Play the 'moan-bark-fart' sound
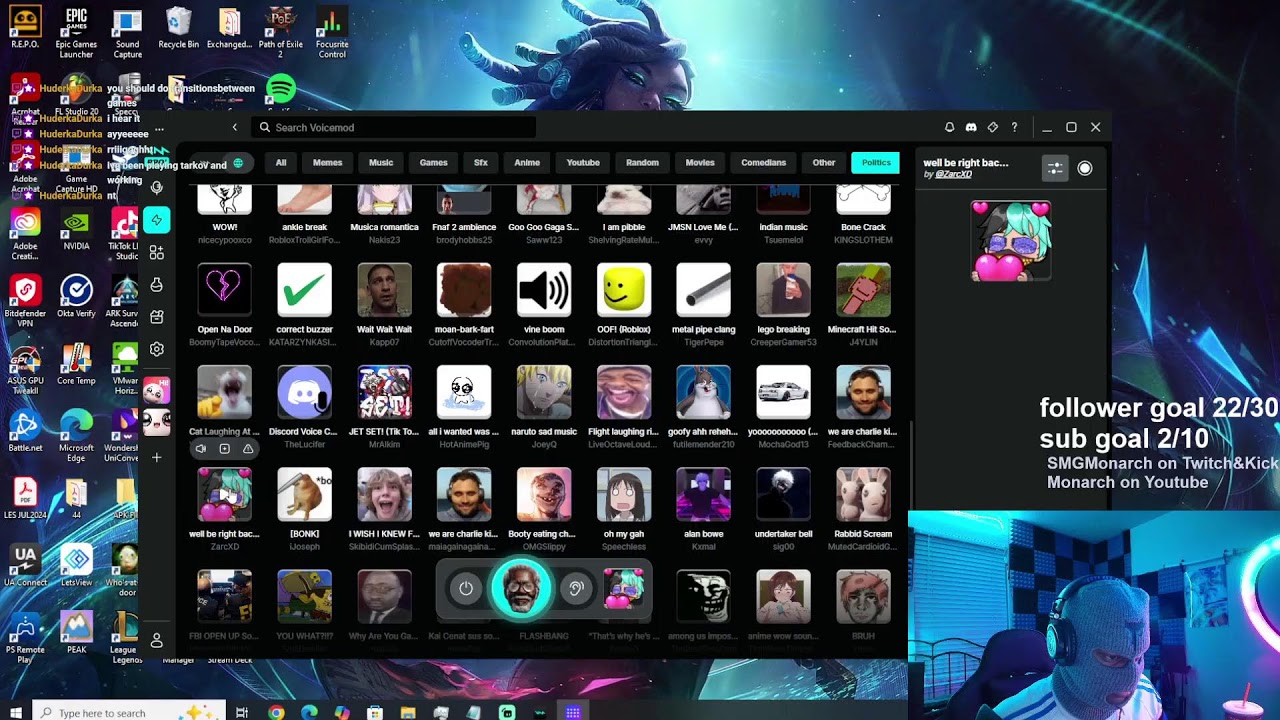 464,290
